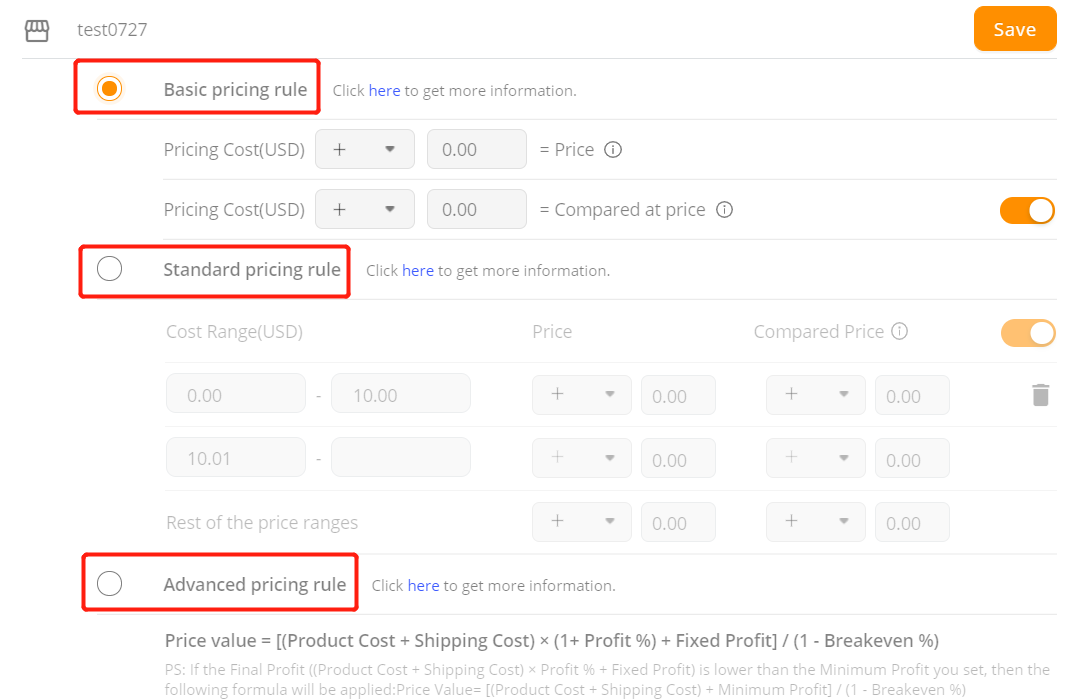Image resolution: width=1078 pixels, height=699 pixels.
Task: Open the 'here' link for Standard pricing rule
Action: tap(418, 271)
